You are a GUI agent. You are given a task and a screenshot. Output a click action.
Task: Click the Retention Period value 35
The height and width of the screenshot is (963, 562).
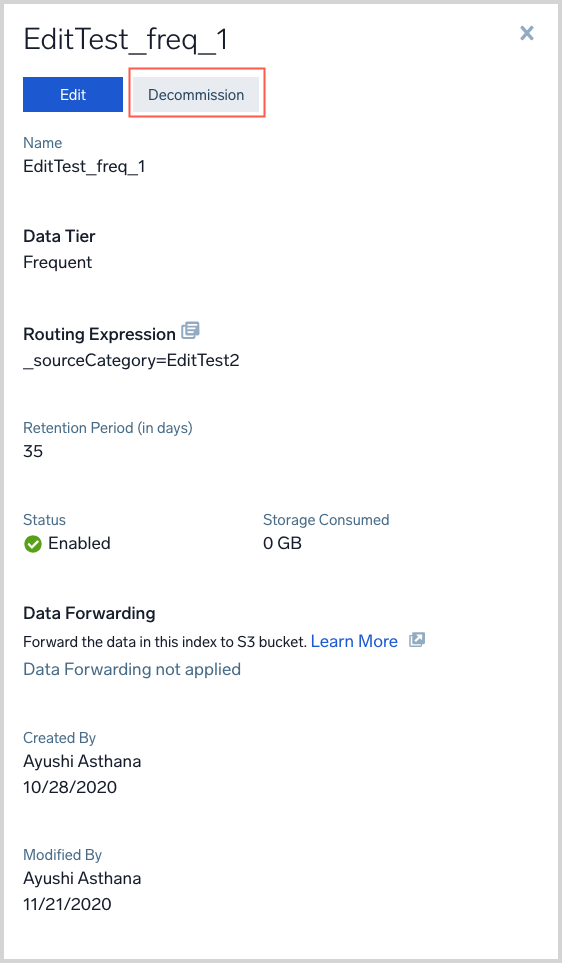tap(33, 451)
